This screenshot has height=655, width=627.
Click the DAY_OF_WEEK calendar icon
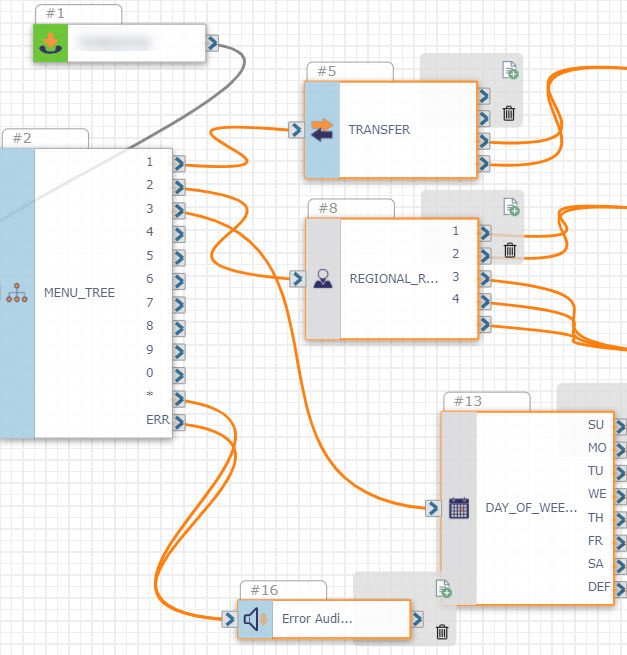pyautogui.click(x=459, y=508)
